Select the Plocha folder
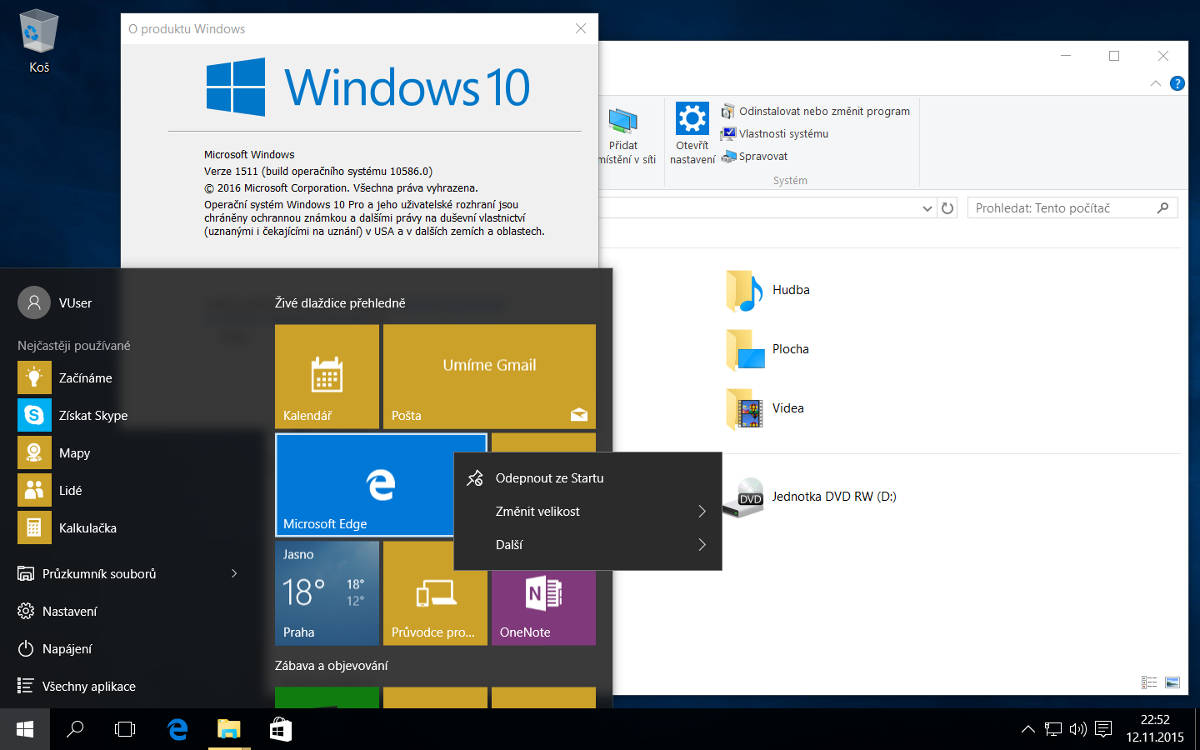 click(x=768, y=349)
